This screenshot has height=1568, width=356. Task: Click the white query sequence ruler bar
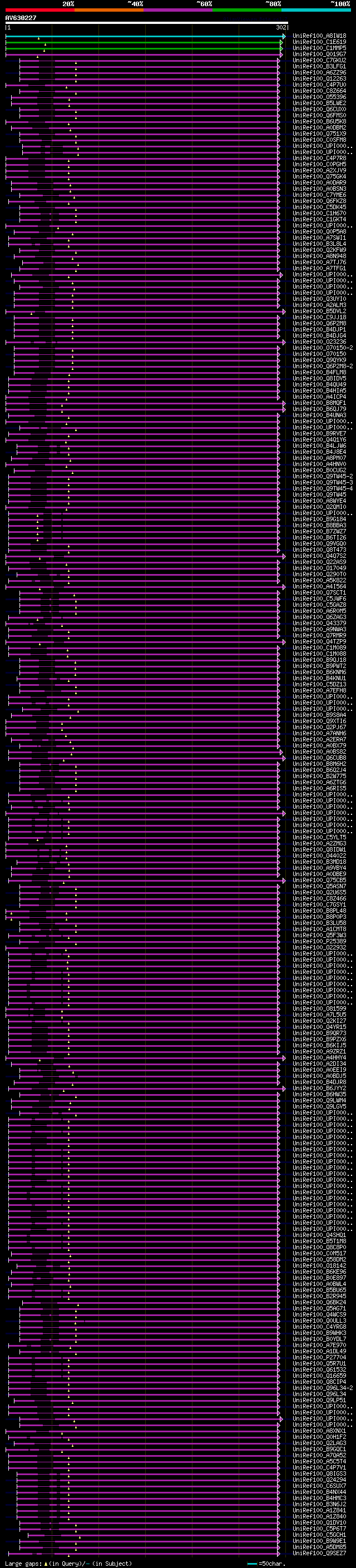coord(147,23)
